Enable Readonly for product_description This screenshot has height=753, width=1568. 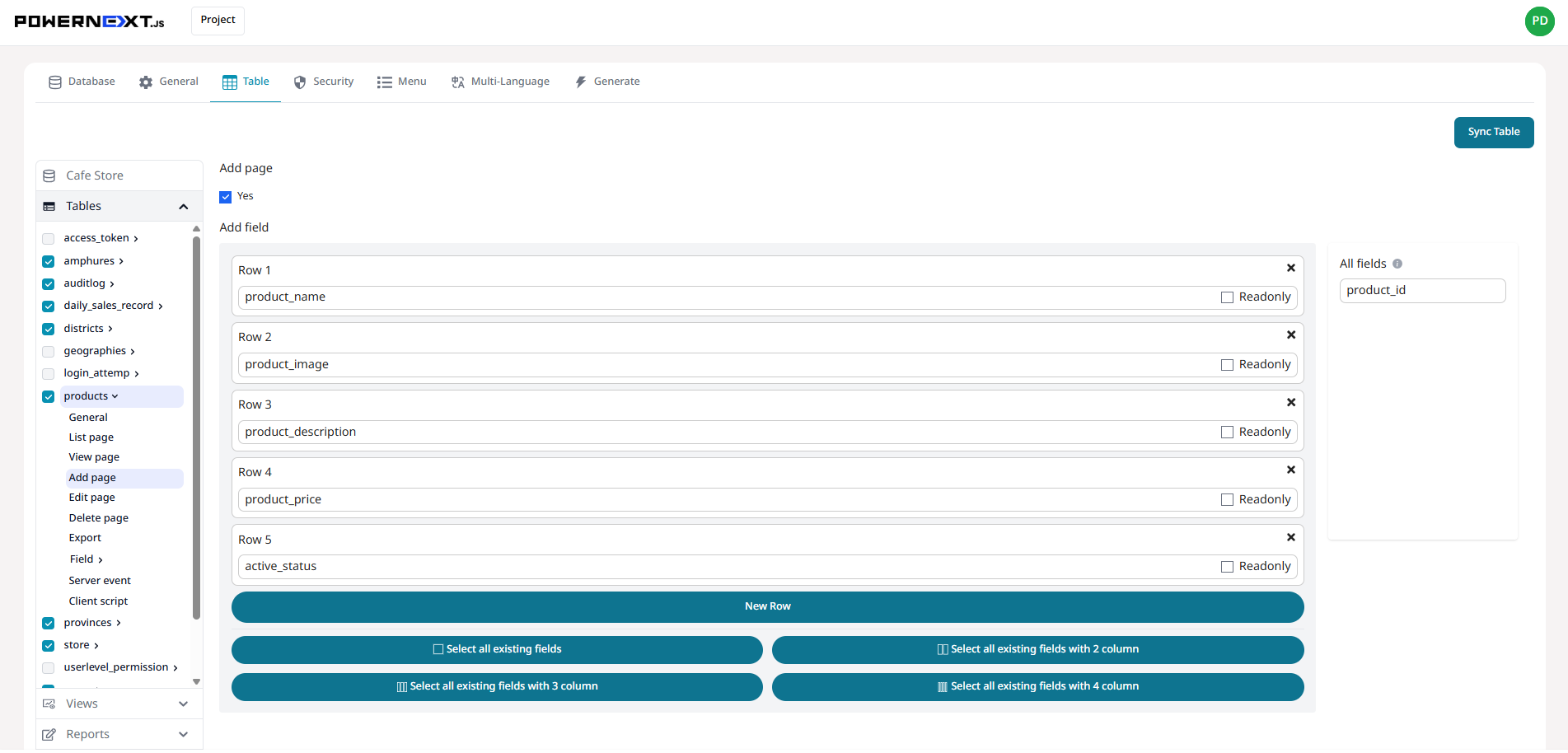[1227, 433]
